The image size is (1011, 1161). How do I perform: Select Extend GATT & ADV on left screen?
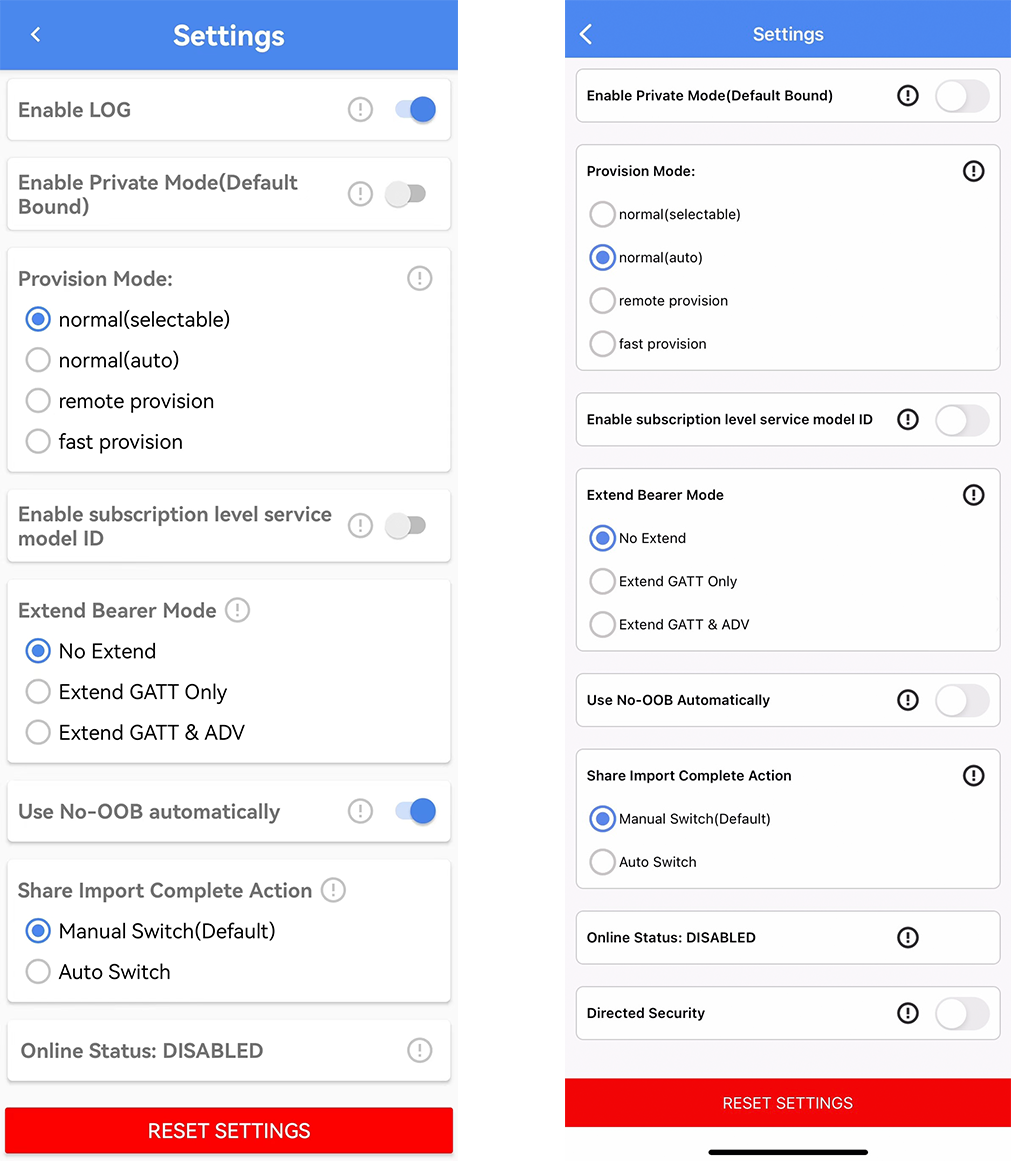[38, 732]
